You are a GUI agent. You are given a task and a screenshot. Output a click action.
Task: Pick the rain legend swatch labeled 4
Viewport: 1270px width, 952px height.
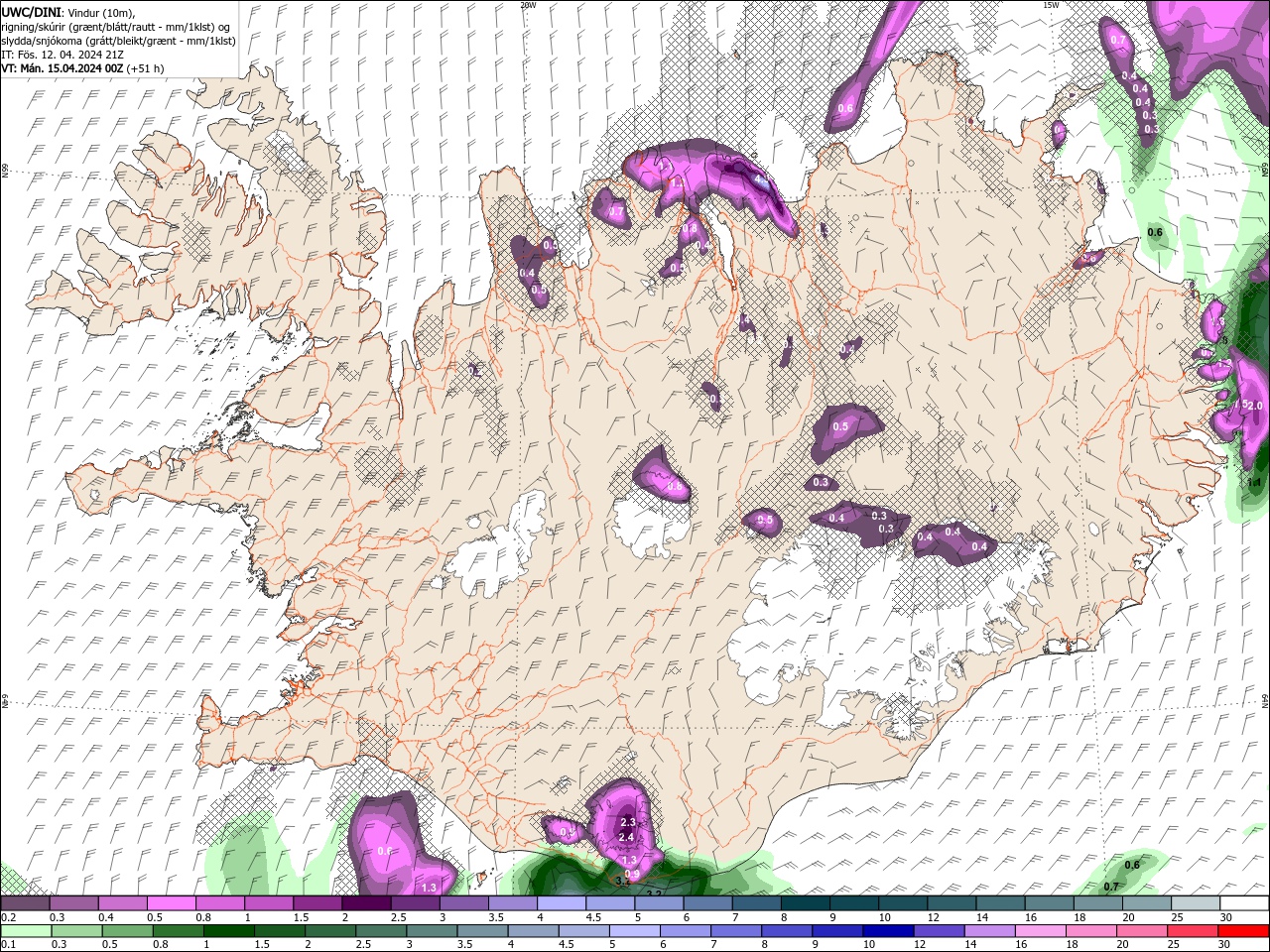(534, 931)
